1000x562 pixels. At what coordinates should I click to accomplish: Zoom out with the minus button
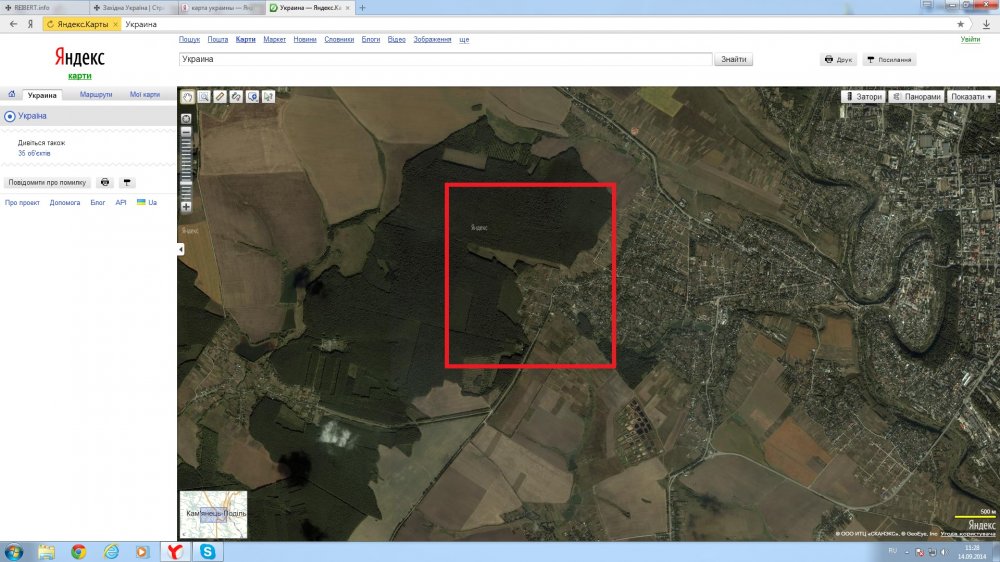[186, 131]
